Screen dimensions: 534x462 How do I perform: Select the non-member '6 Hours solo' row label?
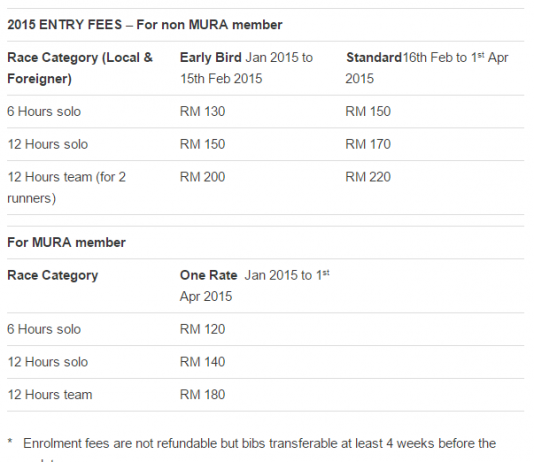(44, 112)
